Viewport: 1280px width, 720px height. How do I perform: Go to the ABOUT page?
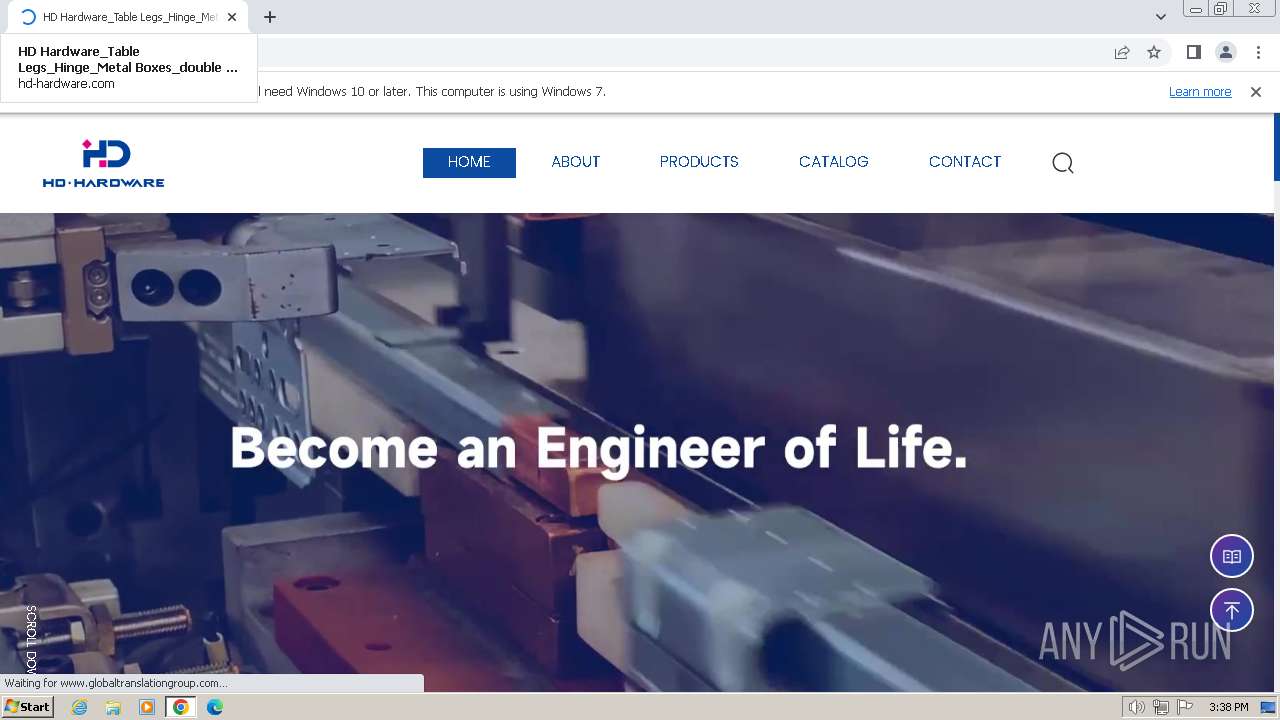pos(576,162)
